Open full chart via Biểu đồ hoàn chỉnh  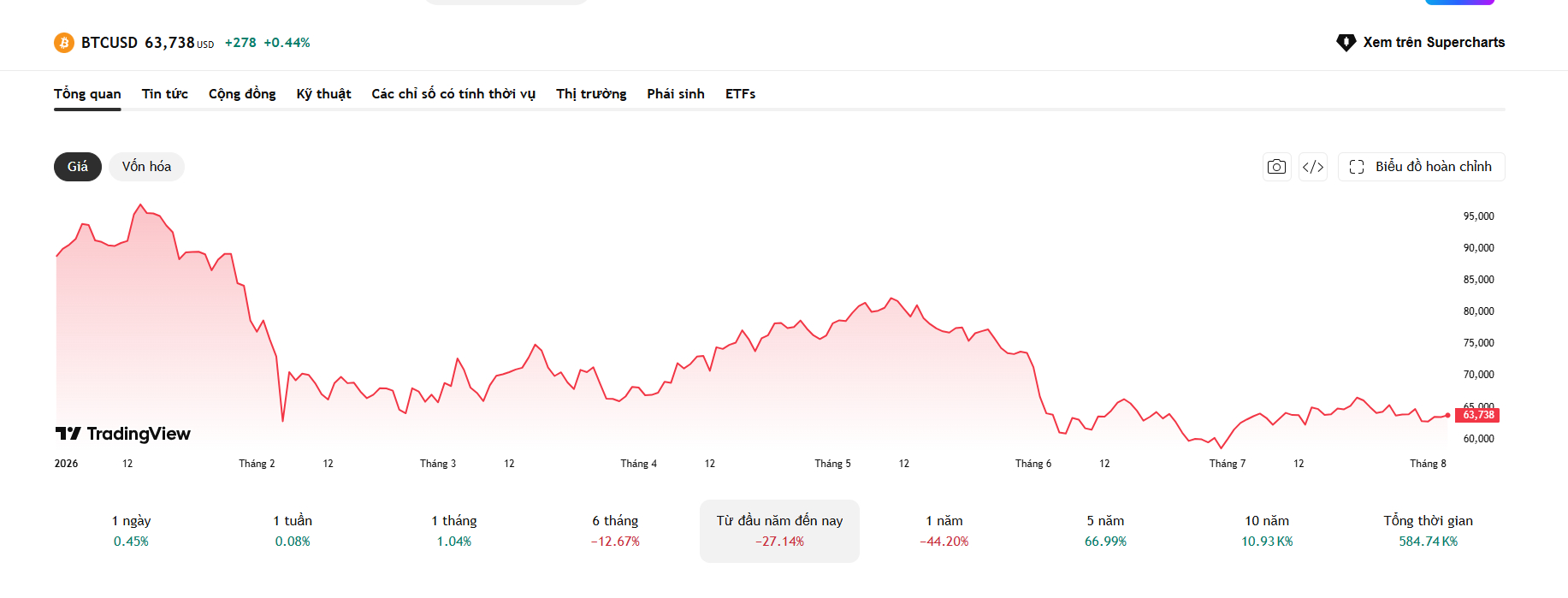tap(1421, 167)
